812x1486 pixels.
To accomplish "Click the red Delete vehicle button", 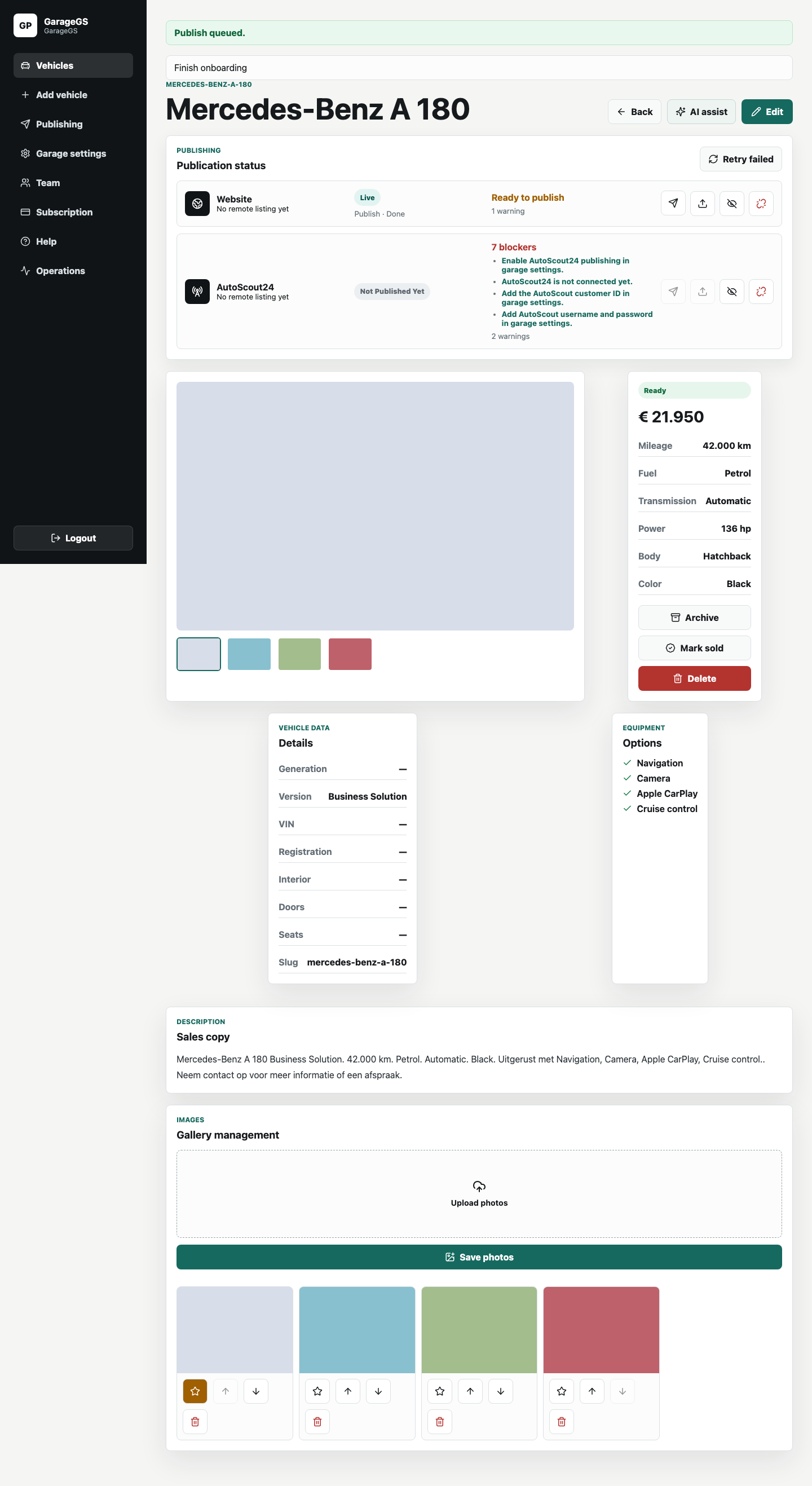I will point(694,678).
